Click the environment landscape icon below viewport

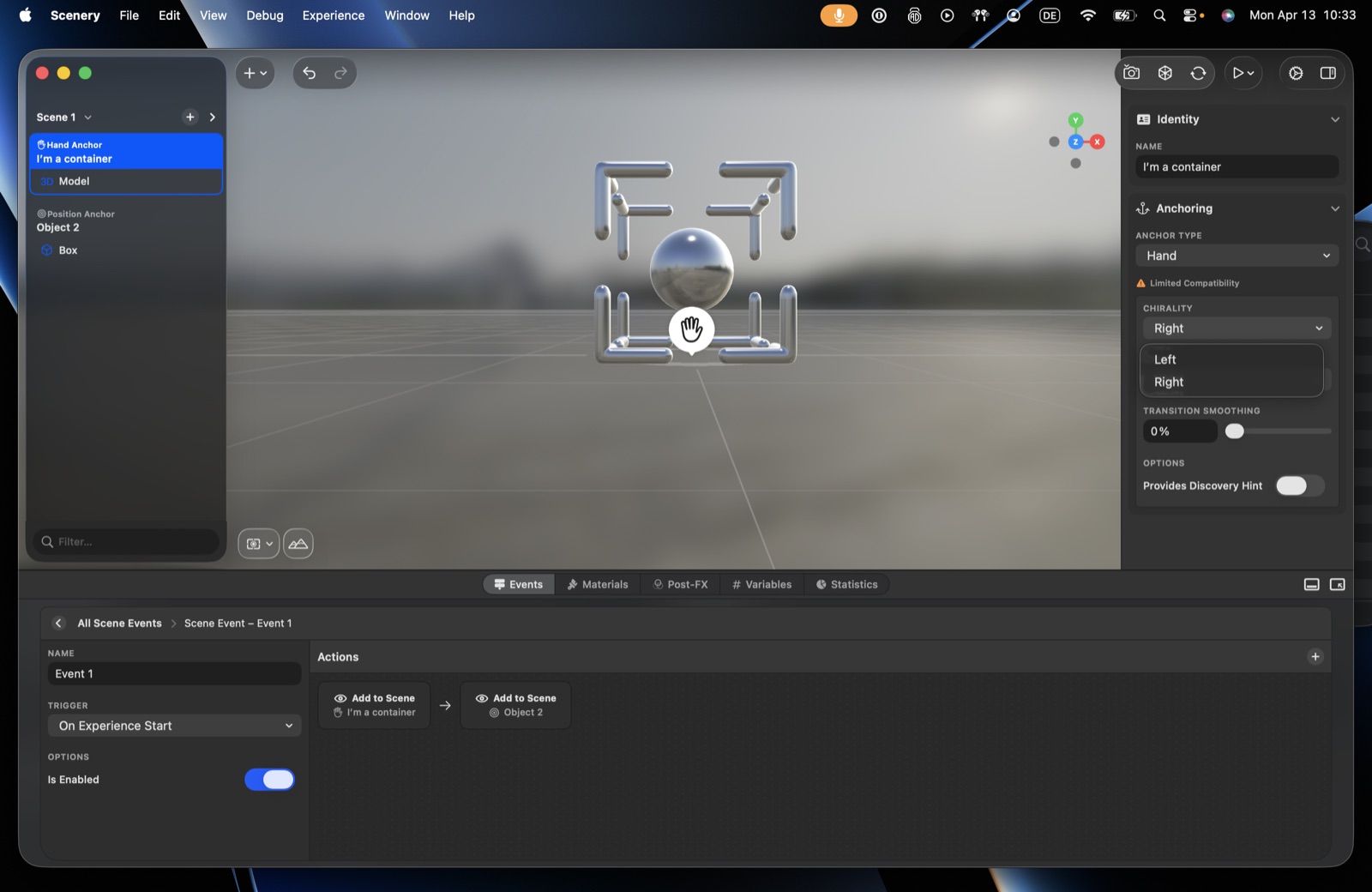[x=298, y=543]
